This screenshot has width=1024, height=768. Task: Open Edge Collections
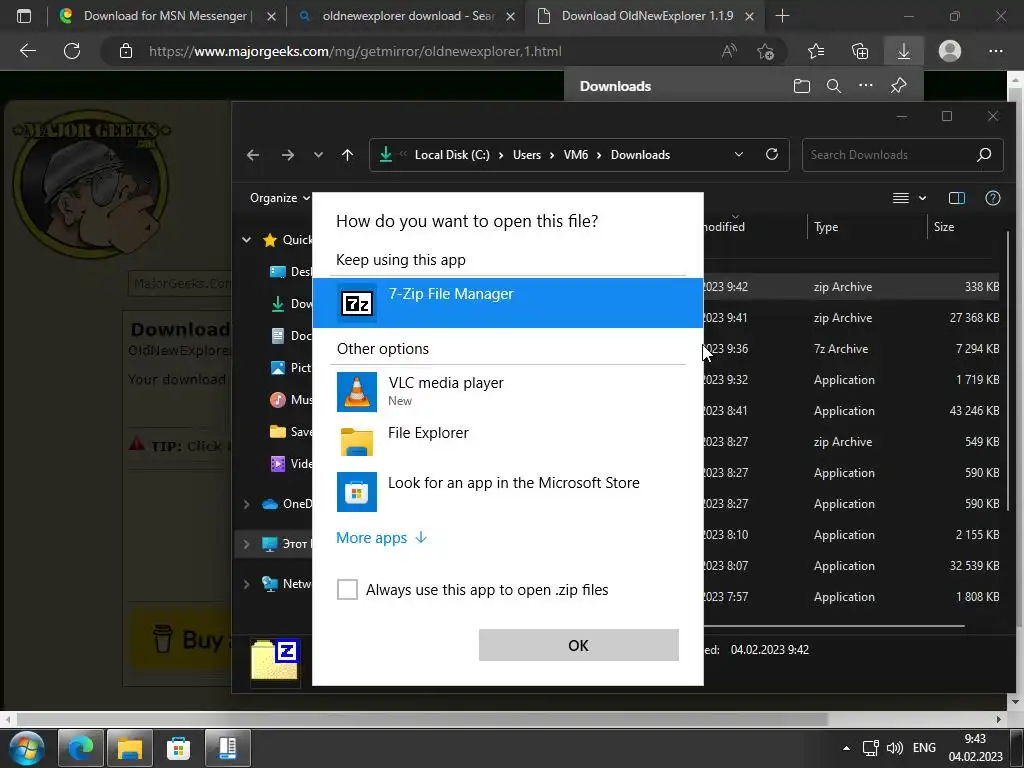(860, 51)
